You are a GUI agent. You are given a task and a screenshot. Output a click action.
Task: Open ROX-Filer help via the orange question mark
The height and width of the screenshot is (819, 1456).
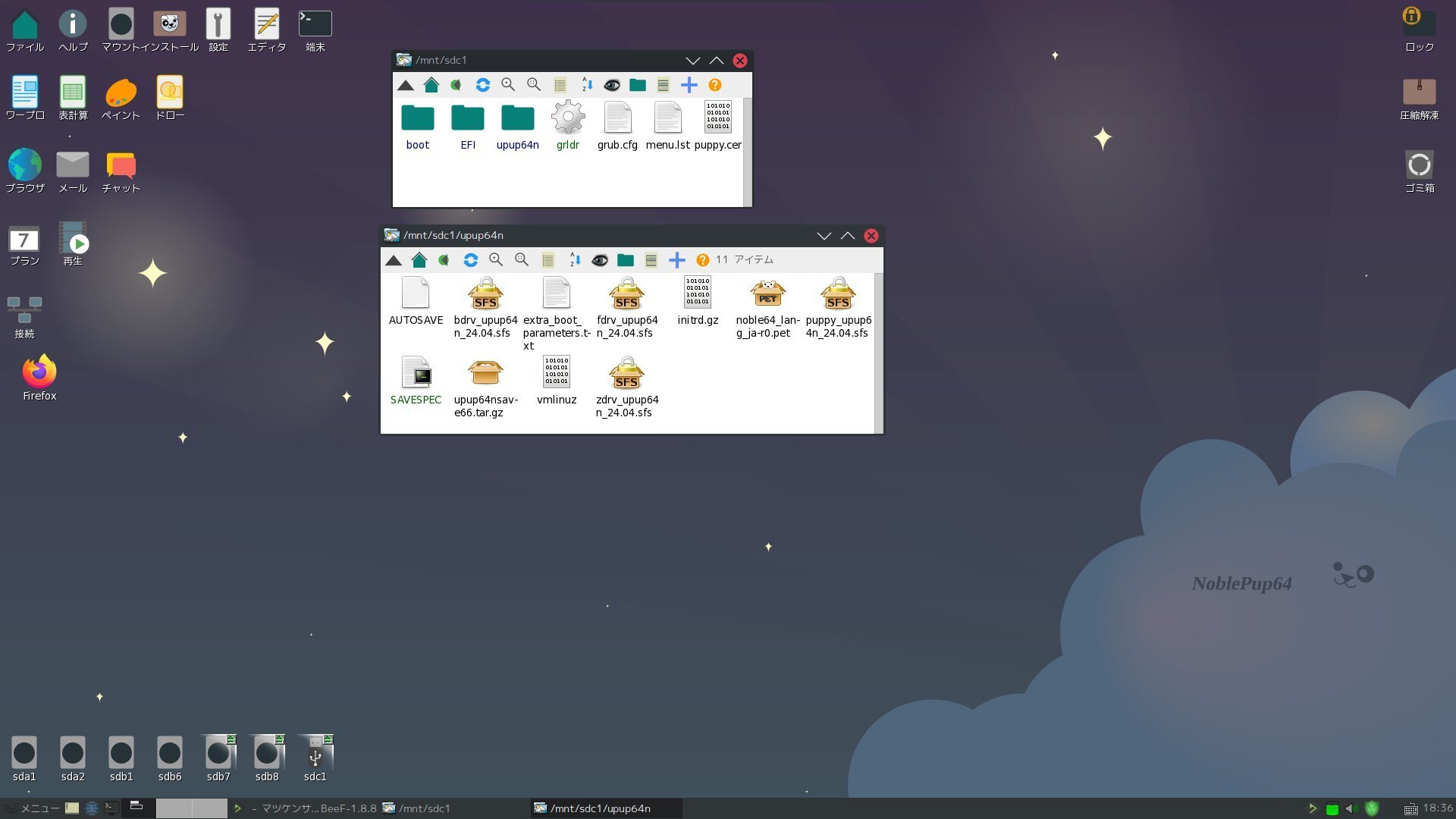tap(701, 259)
